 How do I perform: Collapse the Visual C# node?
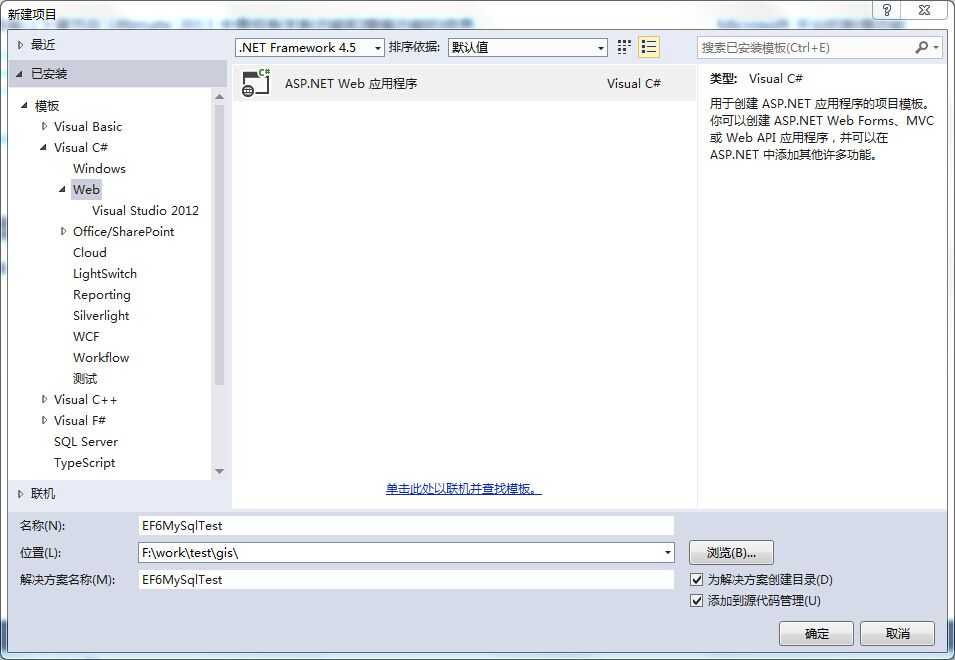coord(43,147)
